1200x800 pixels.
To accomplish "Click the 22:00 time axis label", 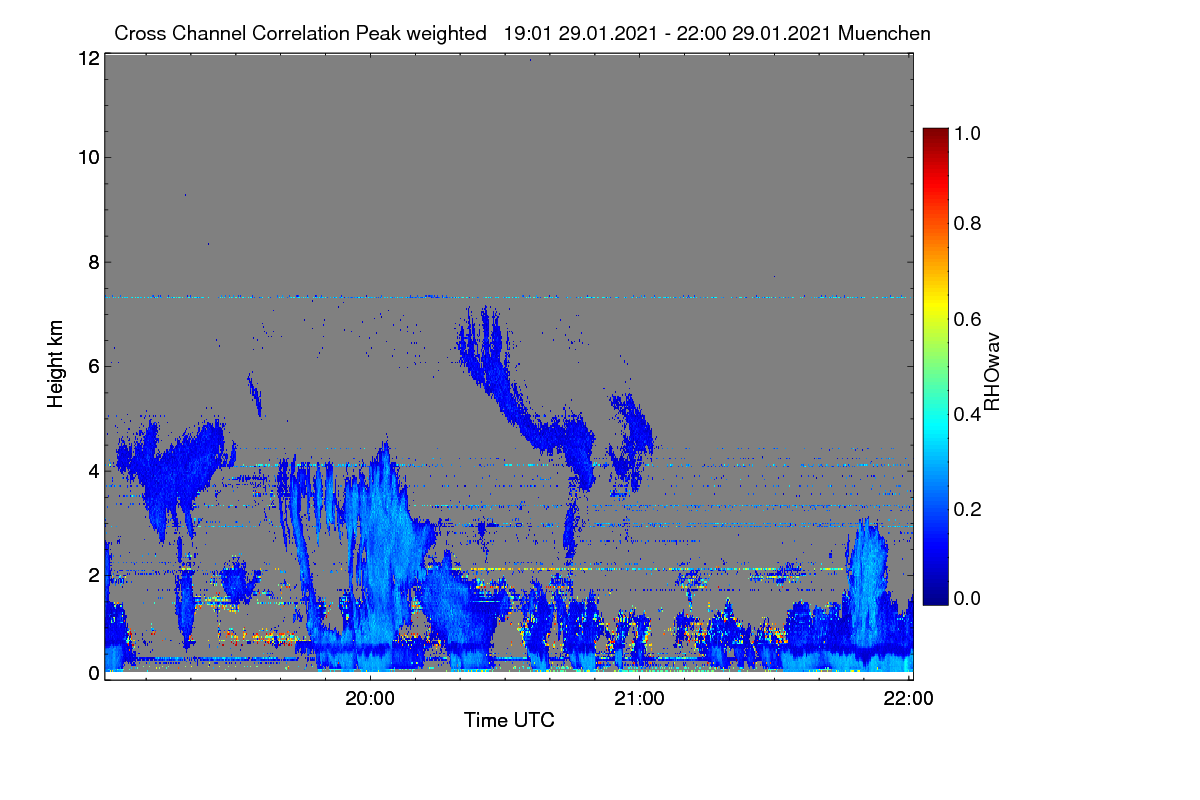I will [909, 699].
